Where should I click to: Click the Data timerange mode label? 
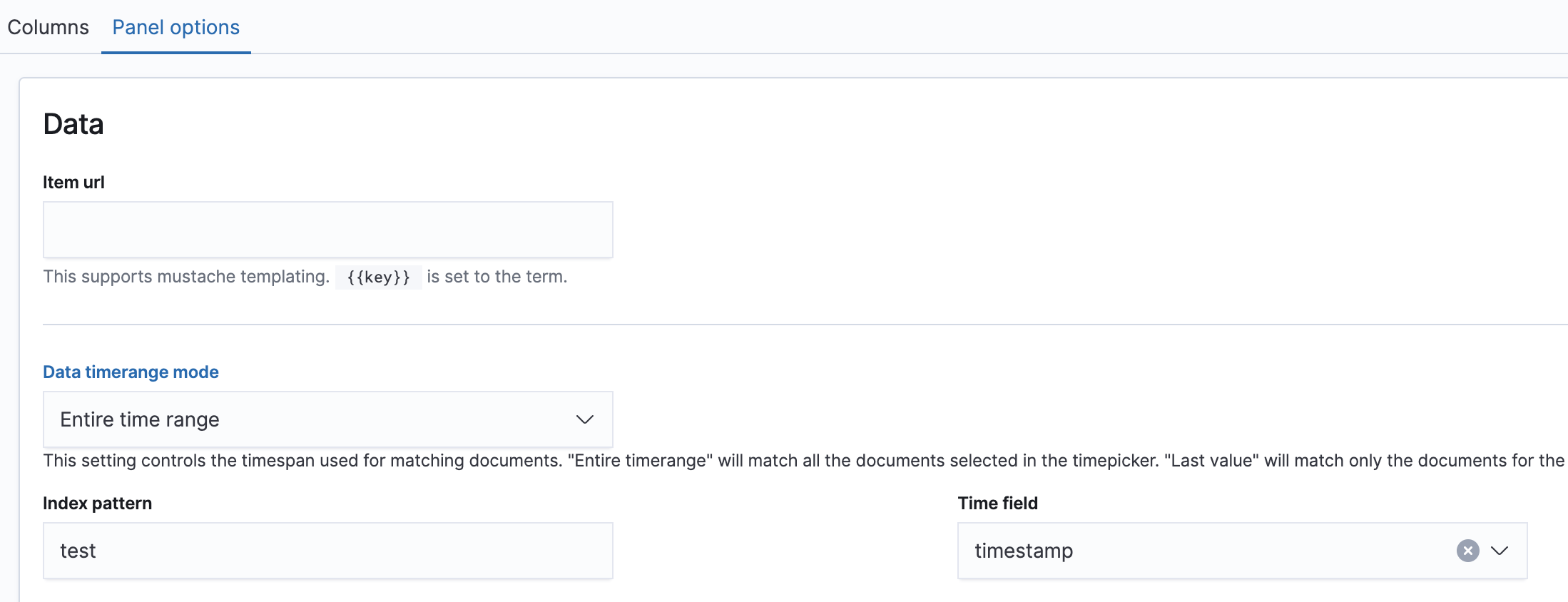[x=131, y=372]
